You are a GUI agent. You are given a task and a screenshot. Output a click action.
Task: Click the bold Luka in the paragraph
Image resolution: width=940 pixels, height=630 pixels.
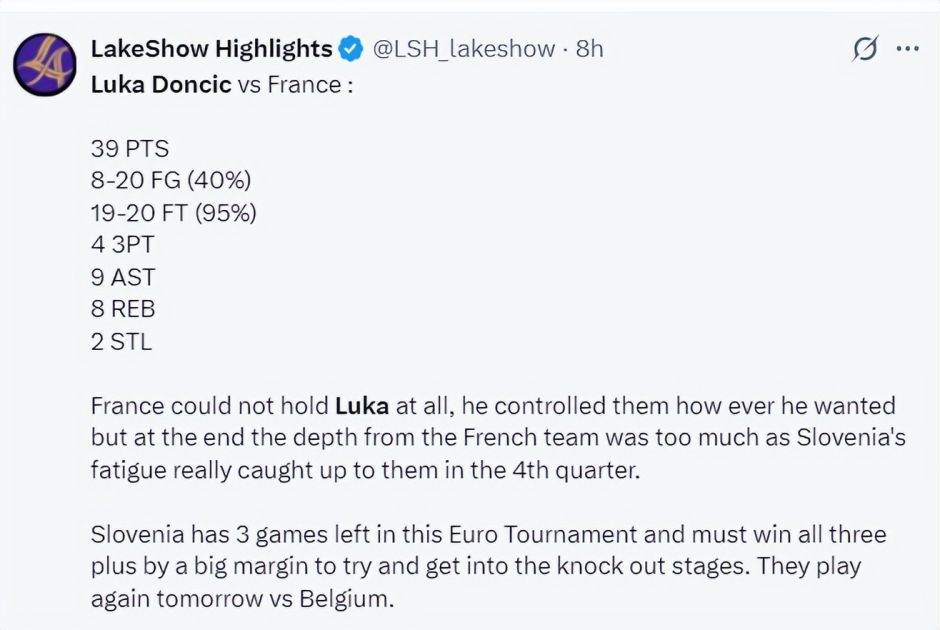click(362, 406)
